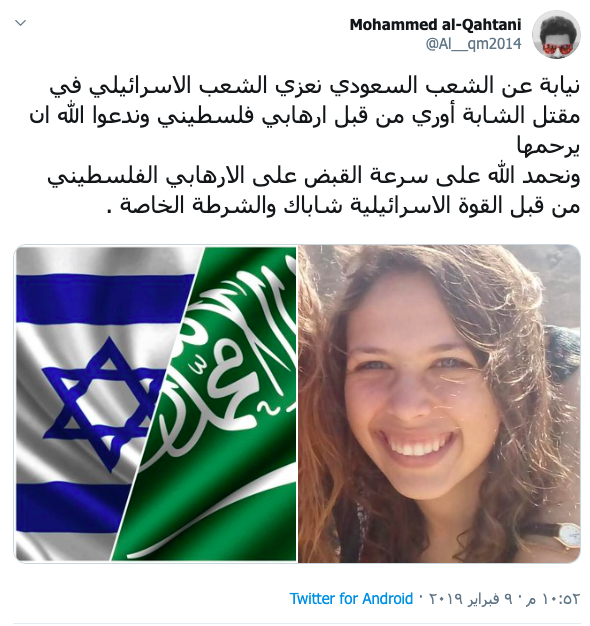The width and height of the screenshot is (590, 626).
Task: Open the smiling woman photo
Action: click(x=439, y=404)
